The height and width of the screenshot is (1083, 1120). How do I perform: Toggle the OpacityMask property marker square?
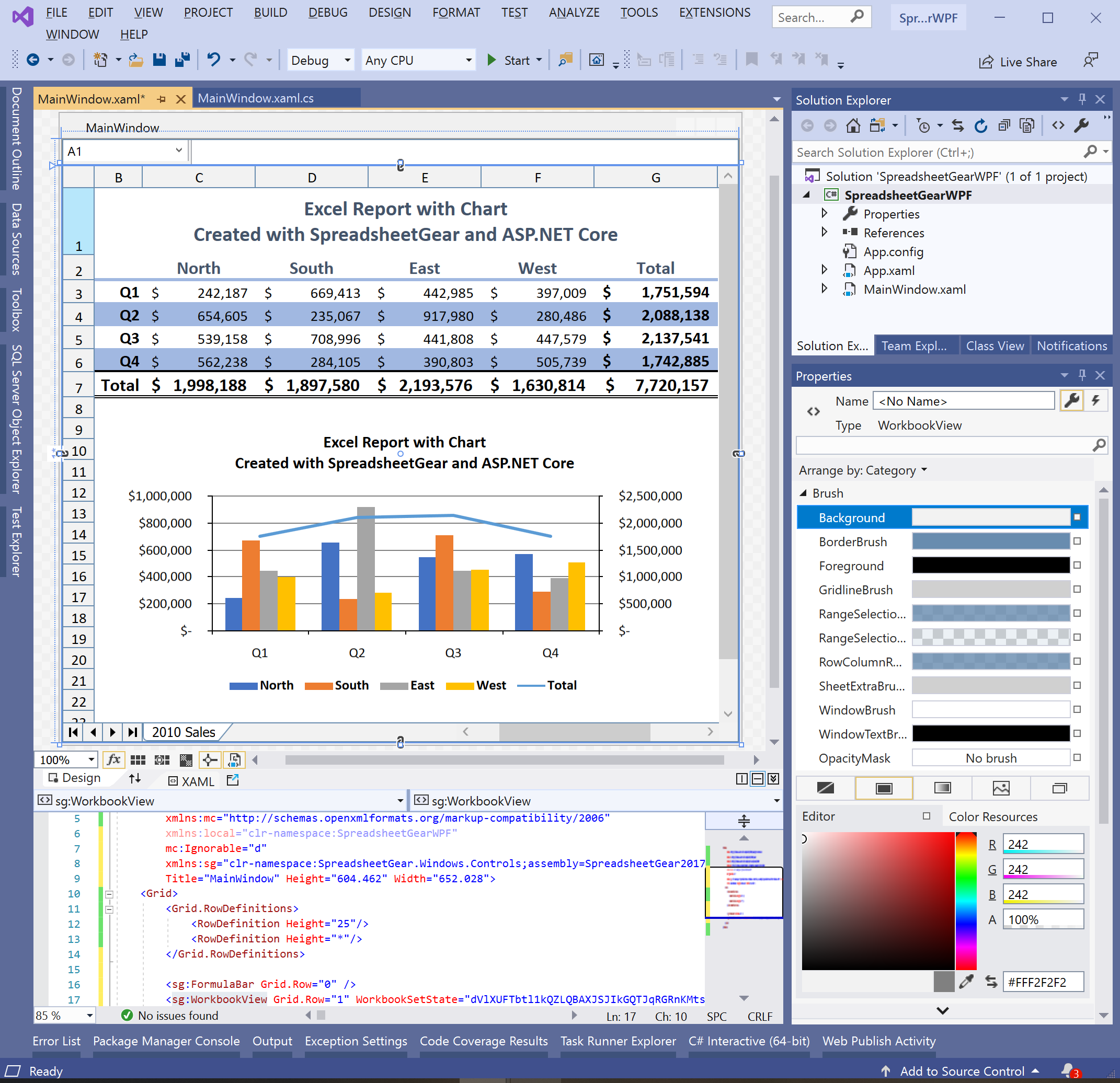coord(1077,757)
